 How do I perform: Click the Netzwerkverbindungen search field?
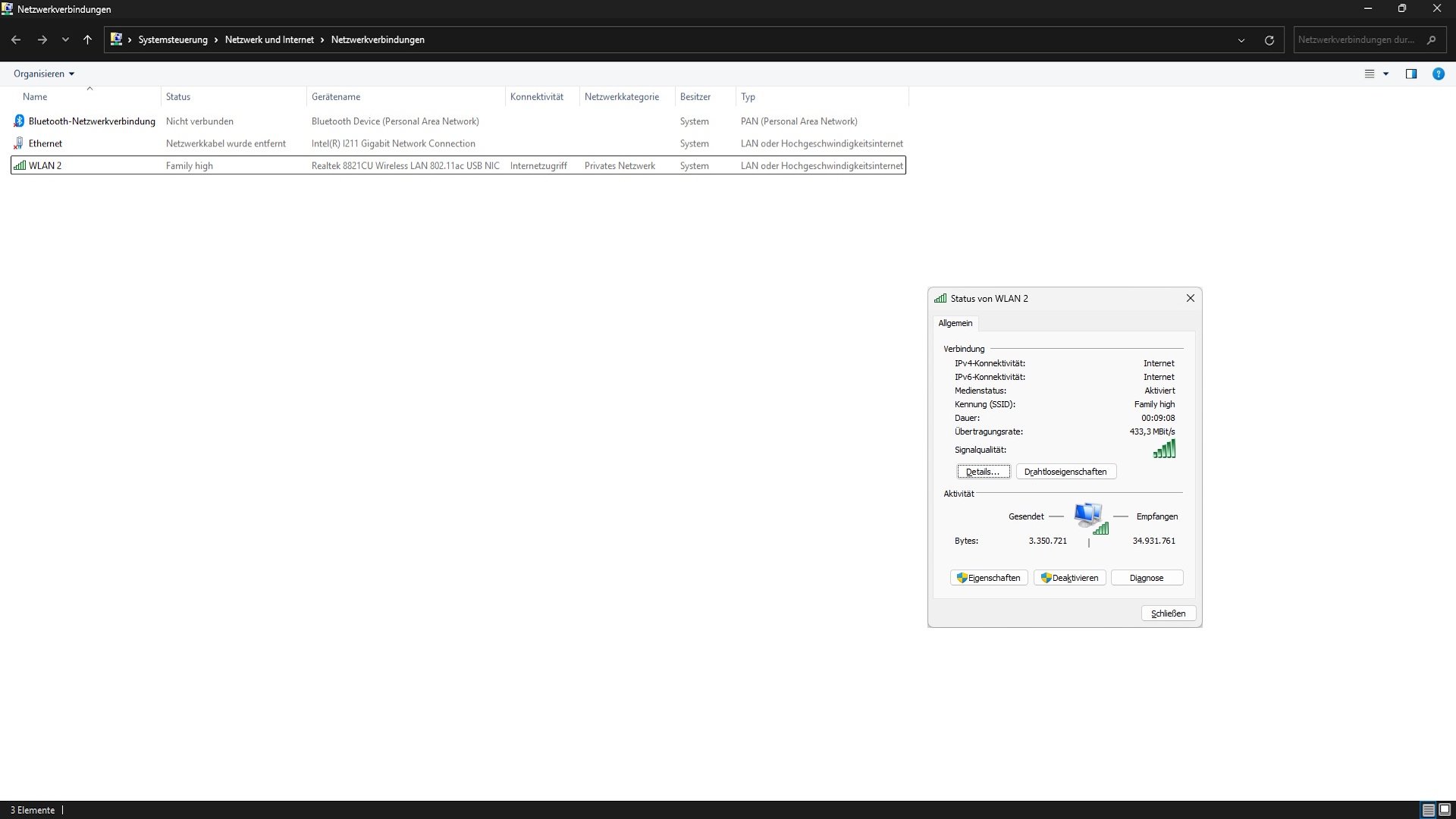(x=1356, y=40)
